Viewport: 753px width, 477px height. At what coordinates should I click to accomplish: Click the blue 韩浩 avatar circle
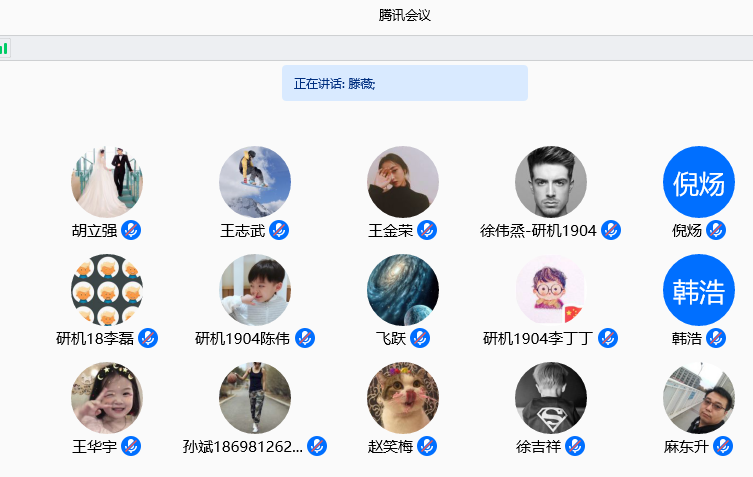[x=699, y=290]
